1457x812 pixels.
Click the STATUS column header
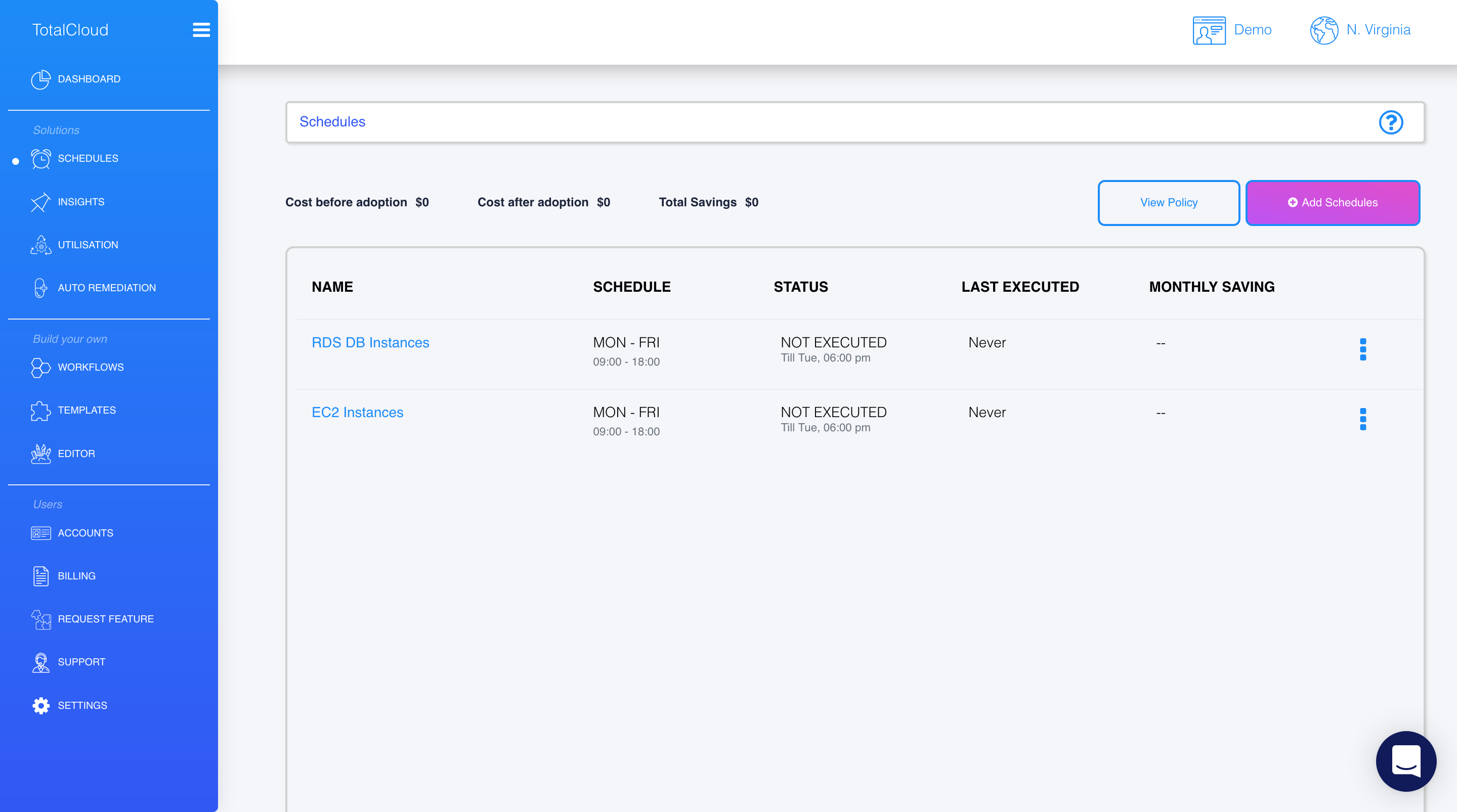pyautogui.click(x=800, y=287)
